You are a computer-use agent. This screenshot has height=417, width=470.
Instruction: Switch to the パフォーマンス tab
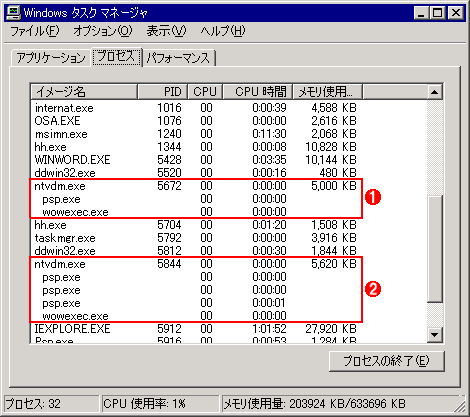pos(179,58)
